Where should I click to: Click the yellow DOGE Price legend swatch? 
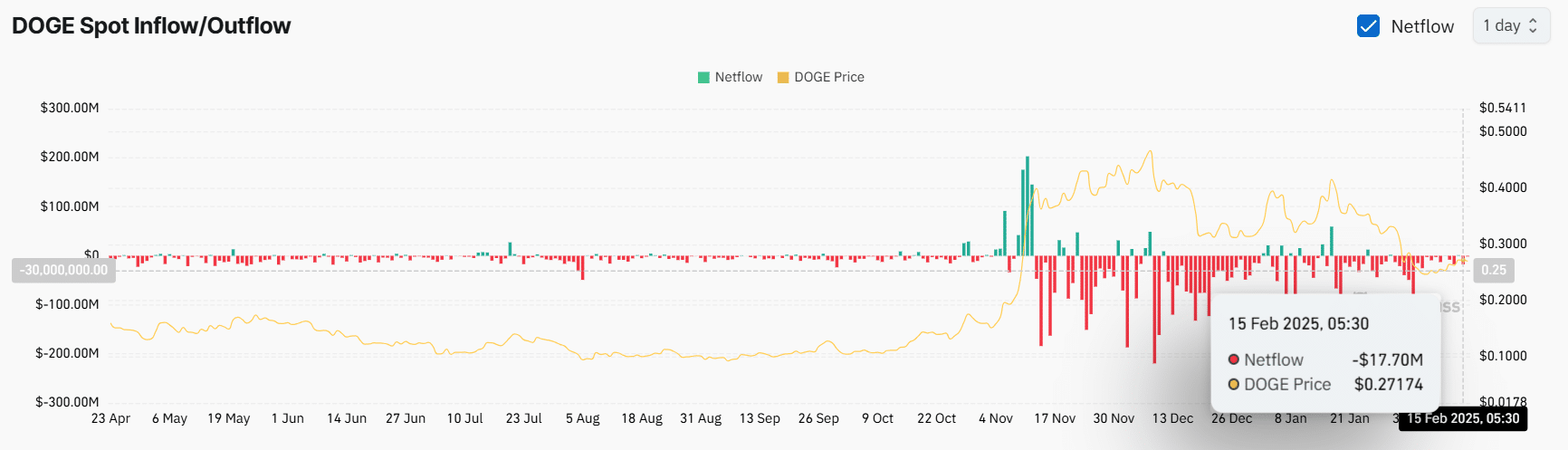[783, 78]
